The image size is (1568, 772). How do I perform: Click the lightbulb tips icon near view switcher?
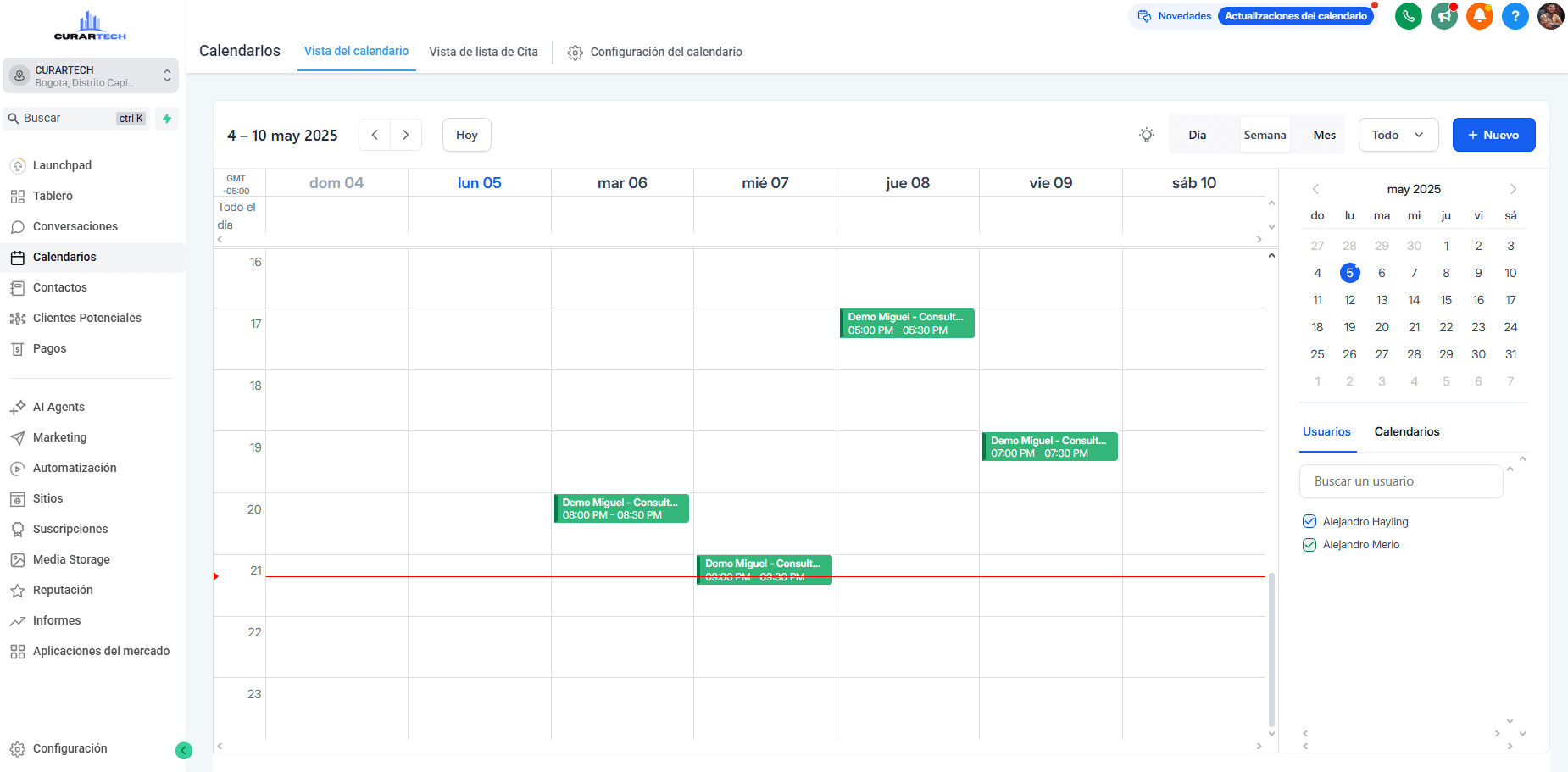[x=1147, y=135]
